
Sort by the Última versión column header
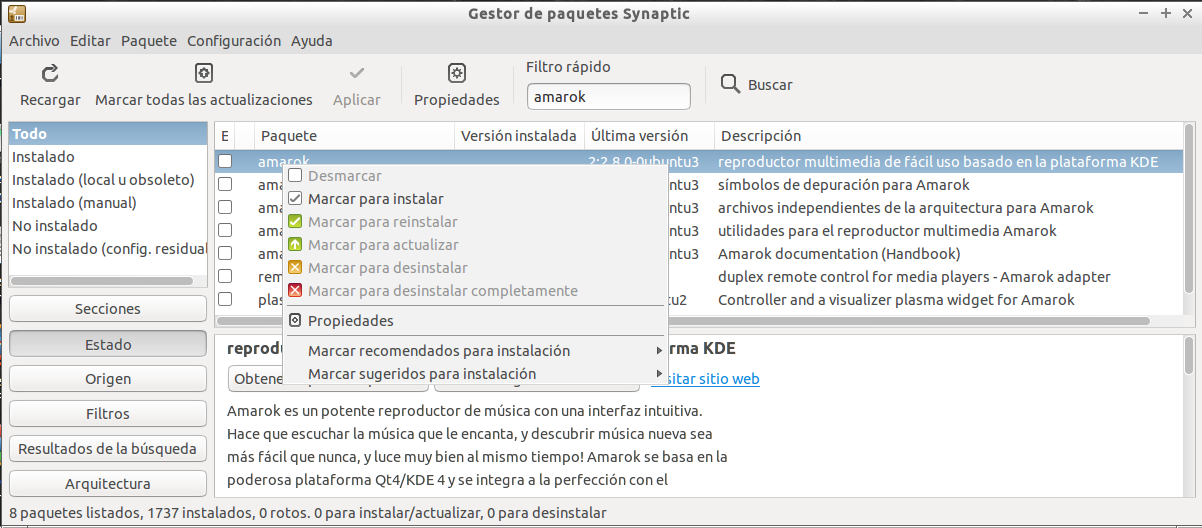click(649, 136)
